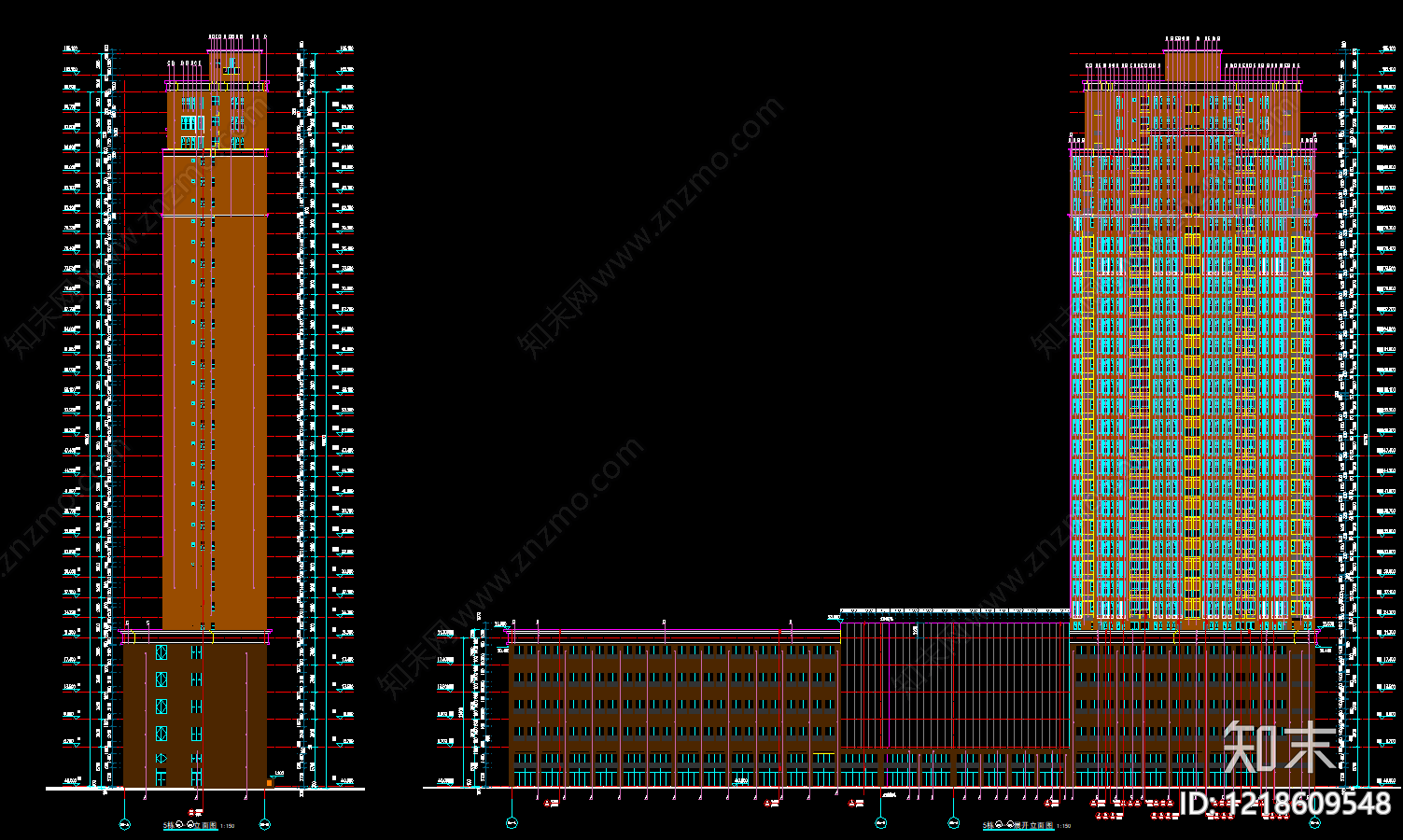1403x840 pixels.
Task: Select the leftmost axis bubble under the unfolded elevation
Action: [x=512, y=823]
